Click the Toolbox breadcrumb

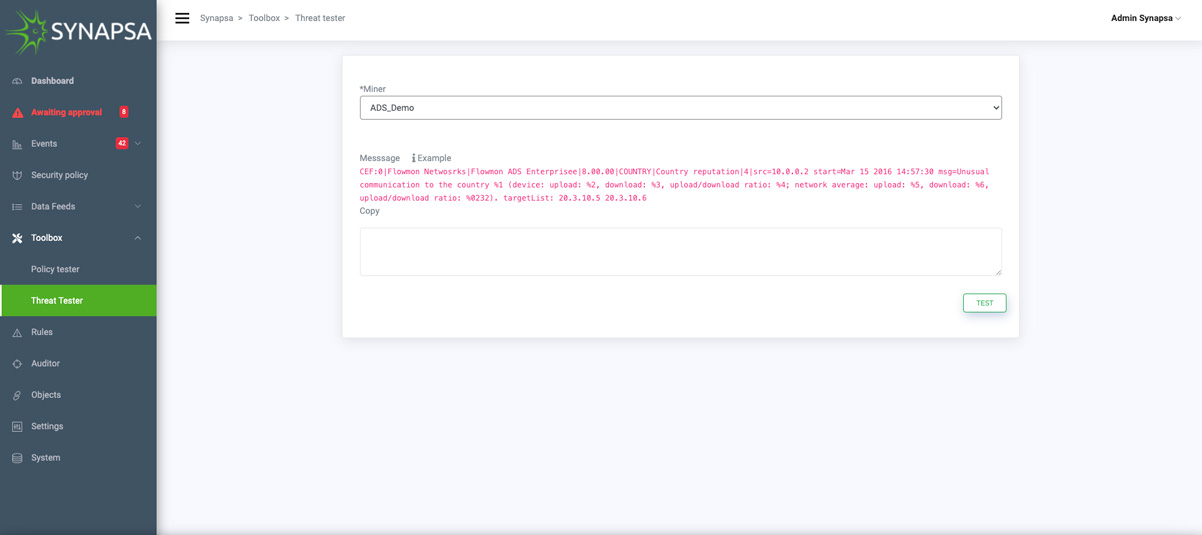(264, 18)
